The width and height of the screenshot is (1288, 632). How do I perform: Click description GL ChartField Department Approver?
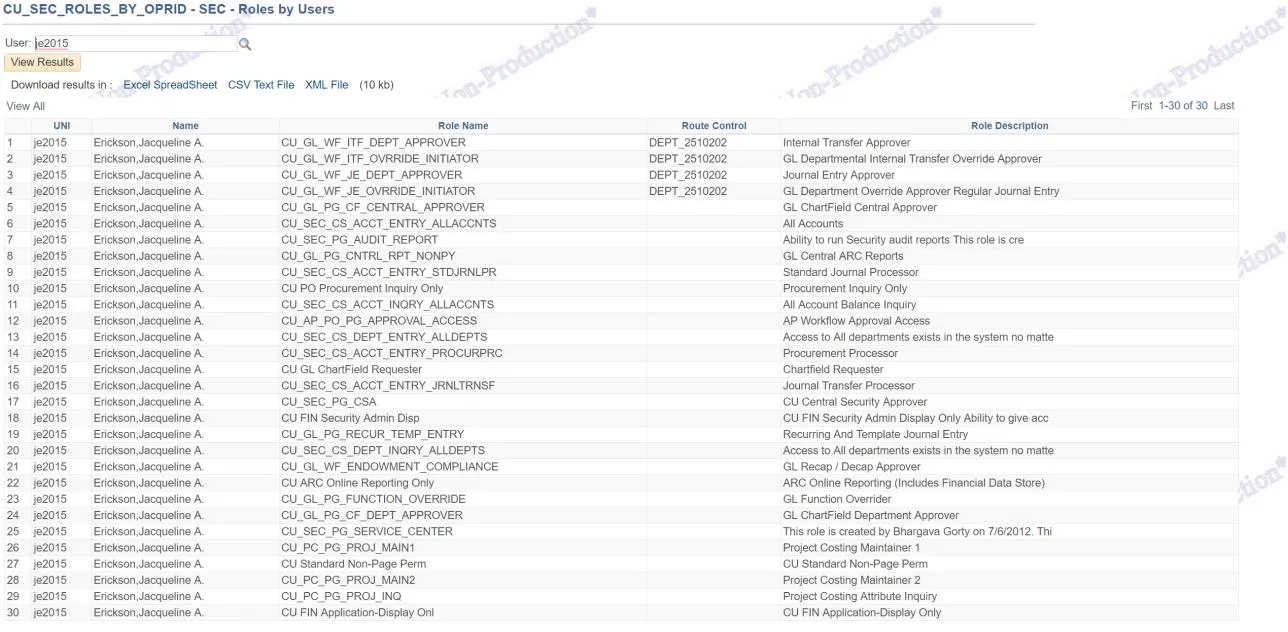(871, 515)
